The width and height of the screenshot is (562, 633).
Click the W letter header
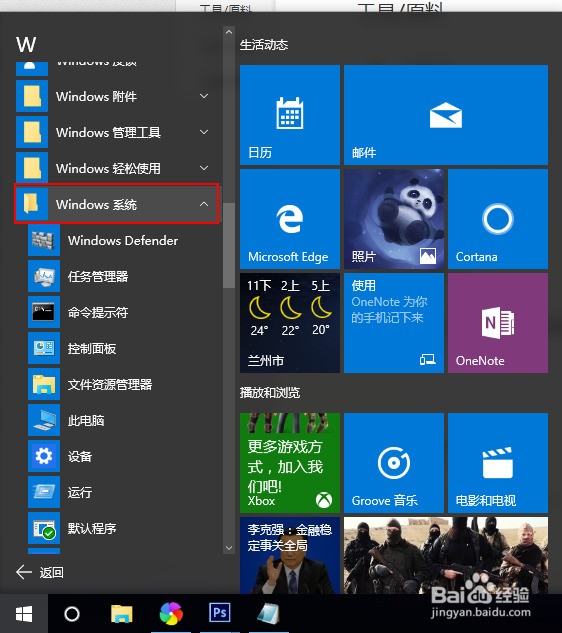point(26,44)
